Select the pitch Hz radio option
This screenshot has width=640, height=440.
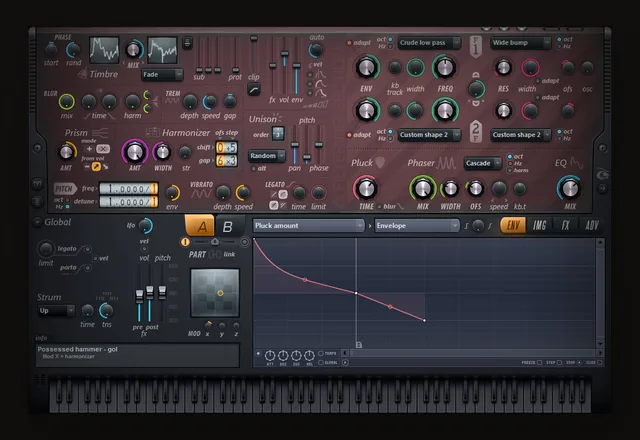click(68, 207)
